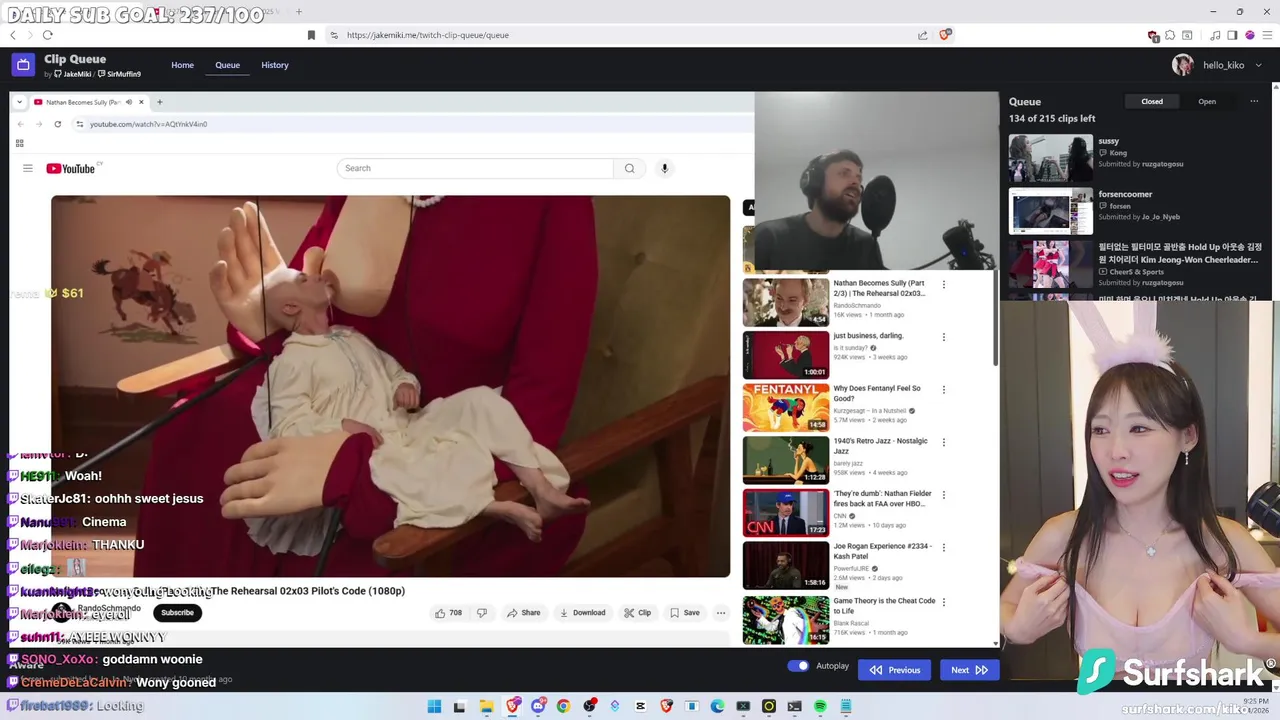
Task: Expand the embedded browser tab list chevron
Action: [19, 102]
